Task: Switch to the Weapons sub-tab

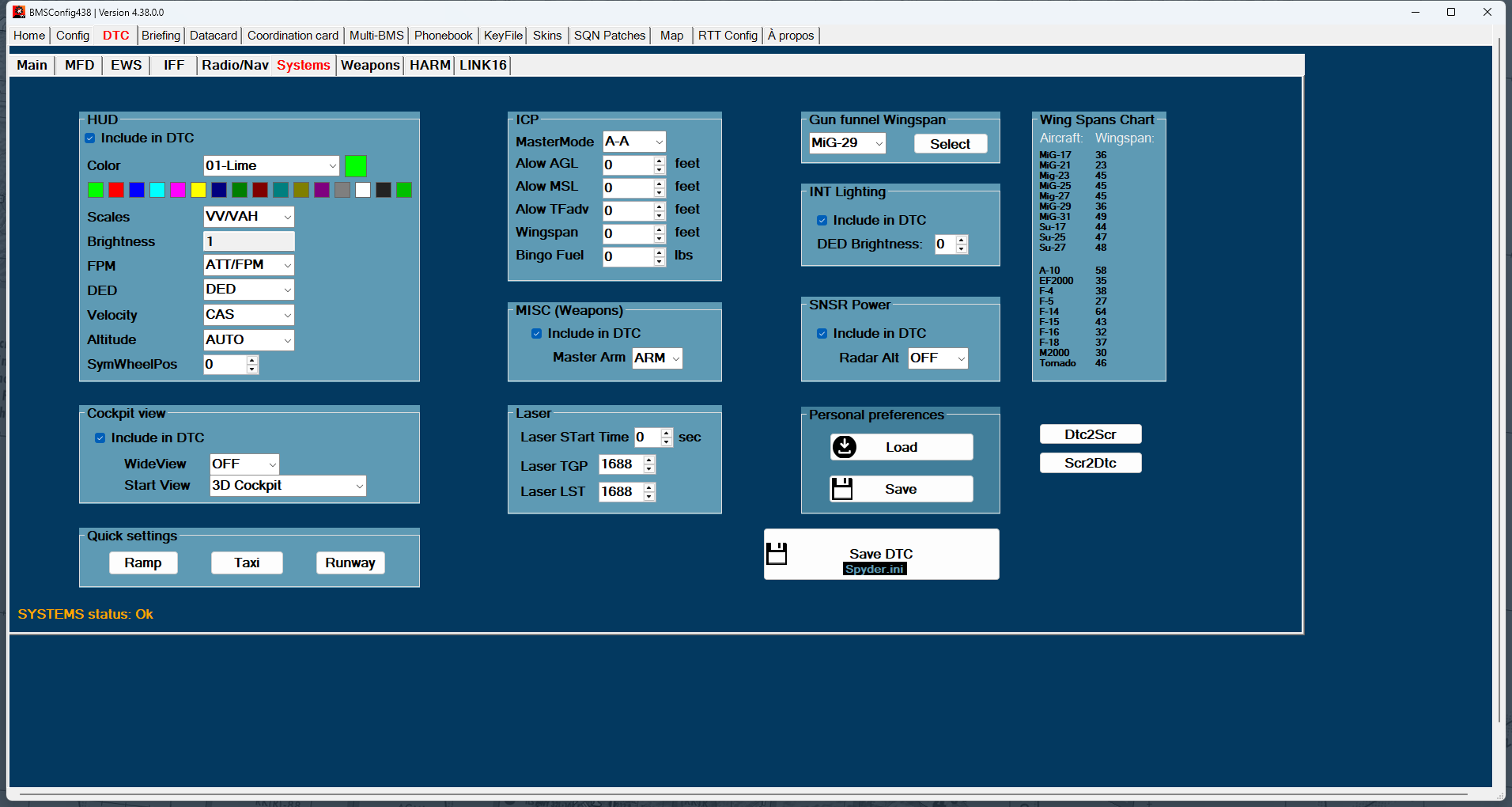Action: point(370,66)
